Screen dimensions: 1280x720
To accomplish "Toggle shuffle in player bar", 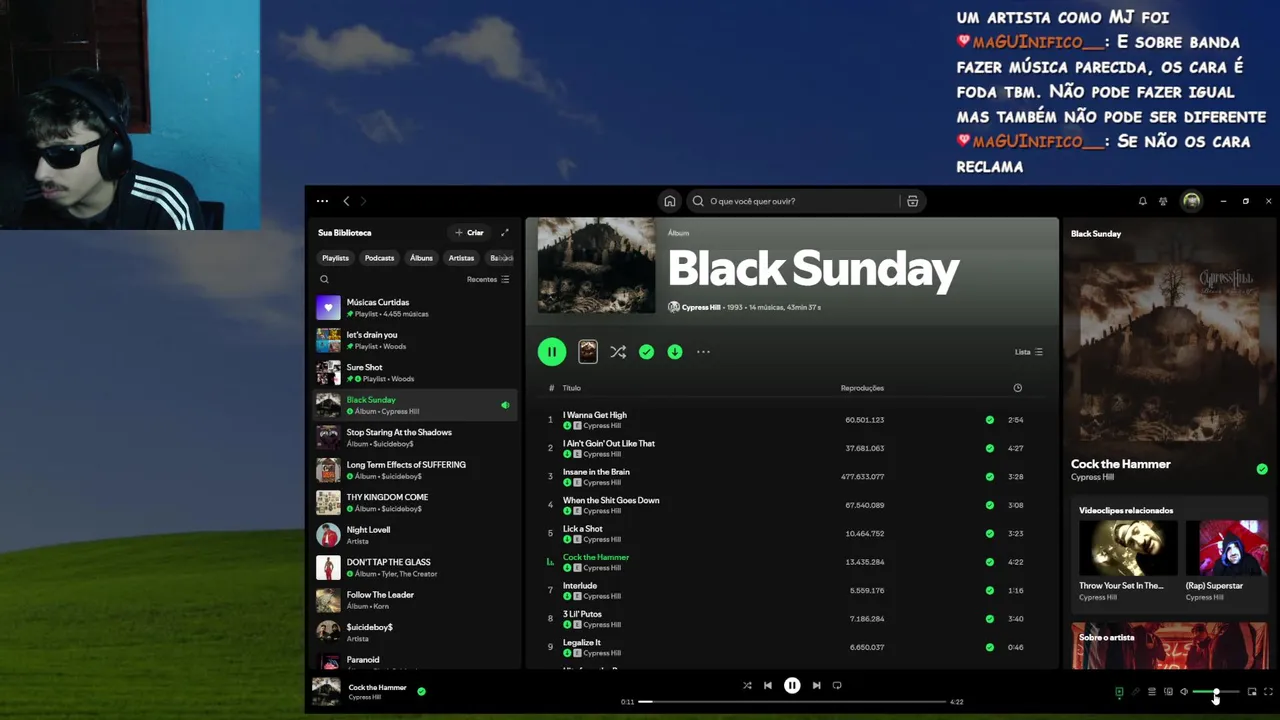I will pos(747,685).
